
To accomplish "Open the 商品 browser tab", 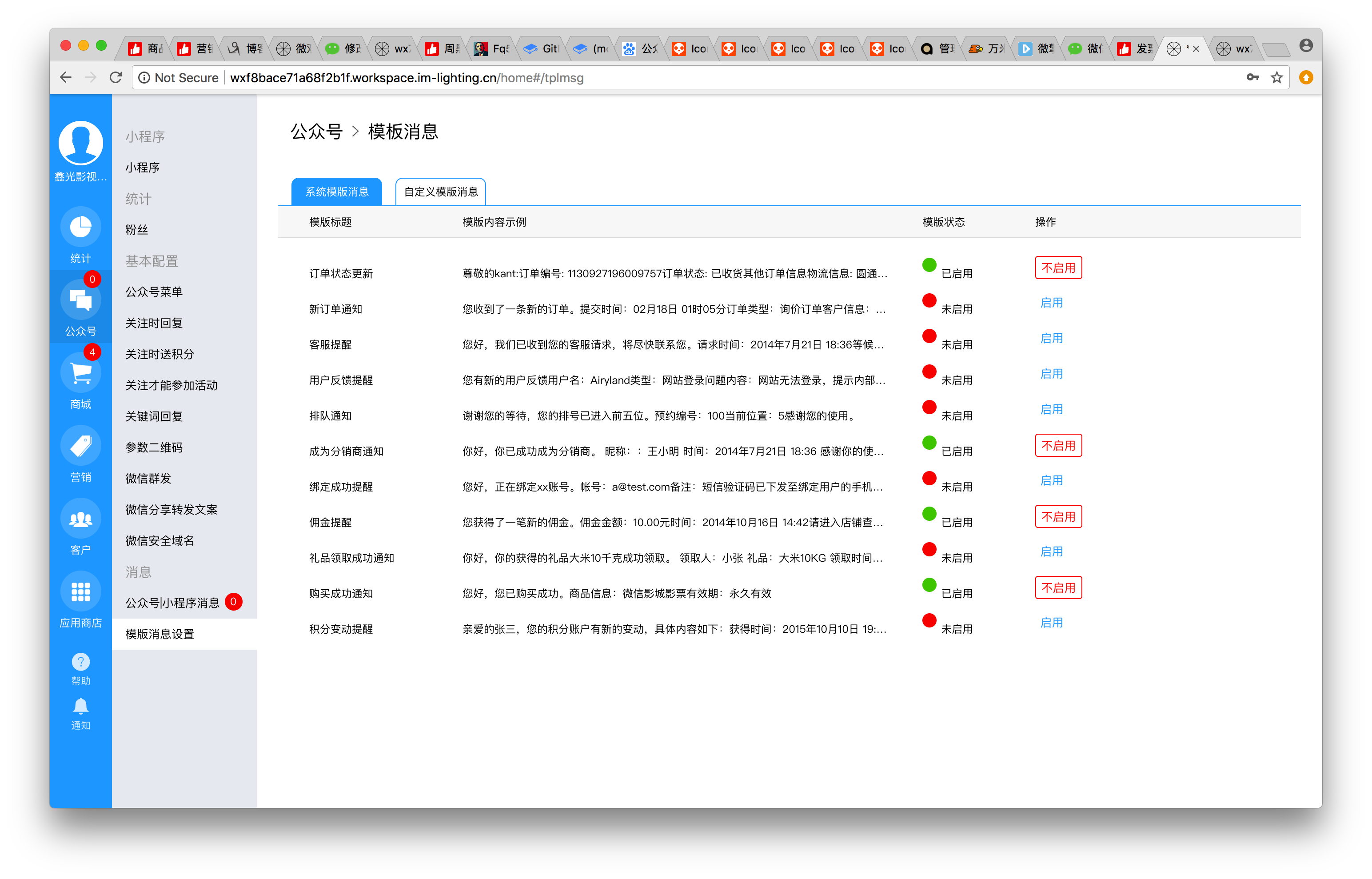I will coord(146,49).
